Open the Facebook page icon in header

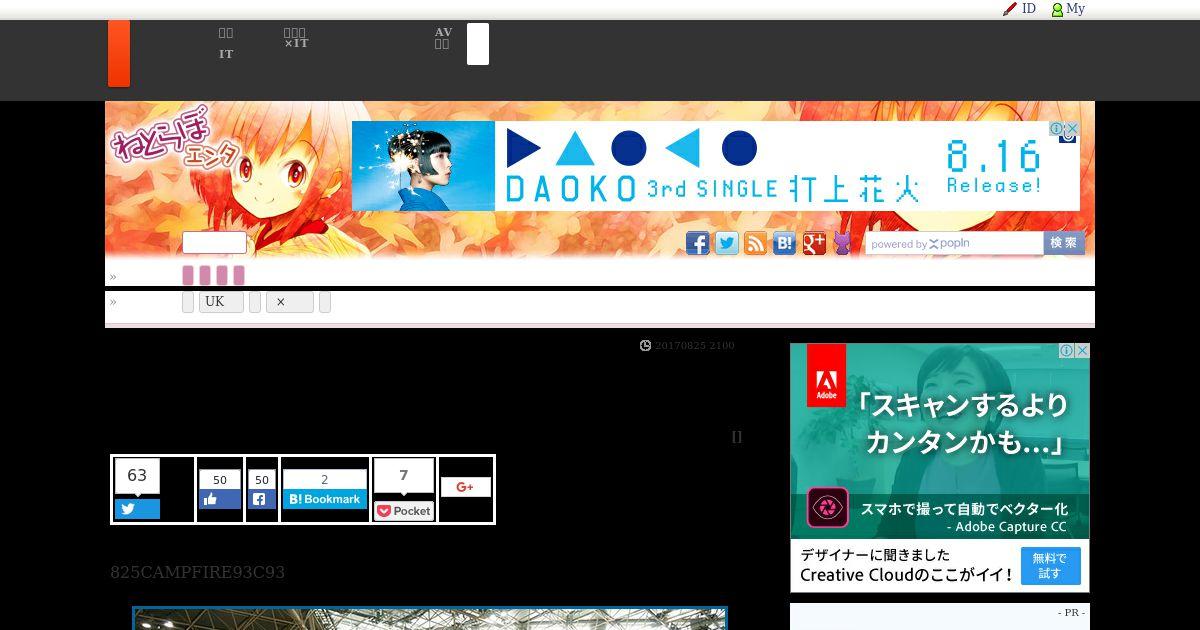[697, 243]
